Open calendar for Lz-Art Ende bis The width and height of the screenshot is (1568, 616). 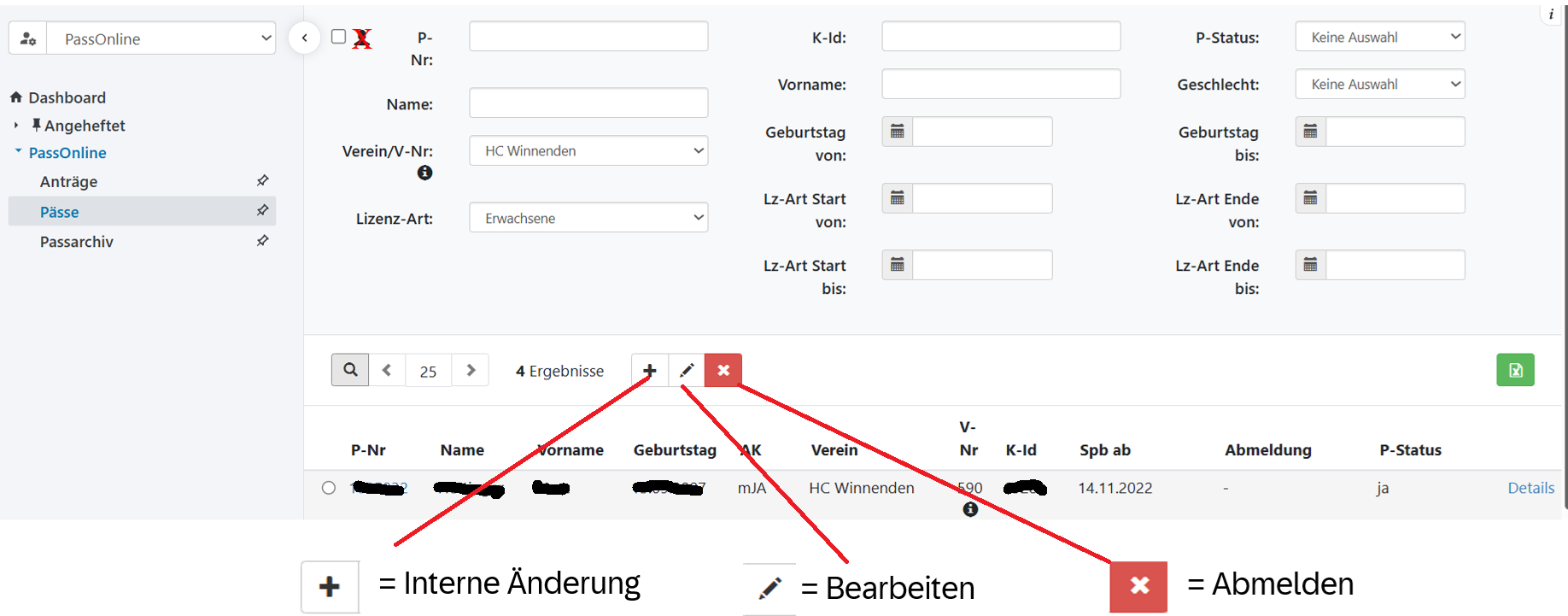pos(1311,265)
